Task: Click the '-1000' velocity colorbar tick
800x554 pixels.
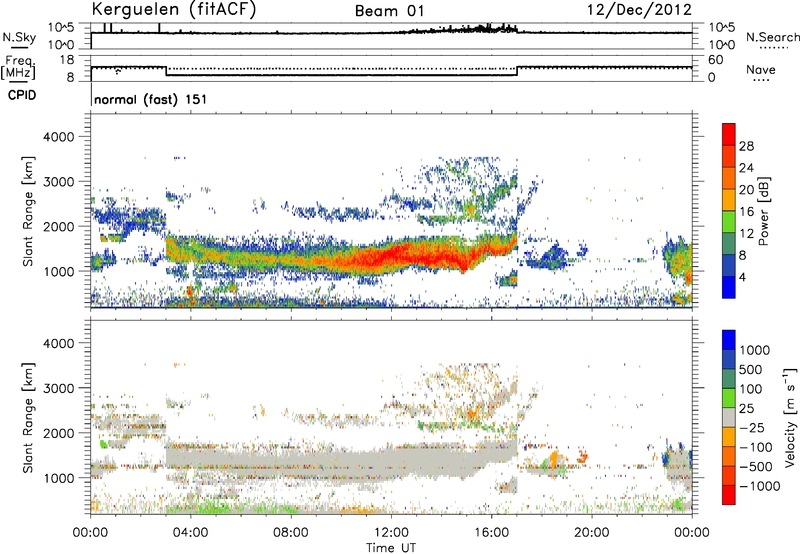Action: pyautogui.click(x=759, y=486)
